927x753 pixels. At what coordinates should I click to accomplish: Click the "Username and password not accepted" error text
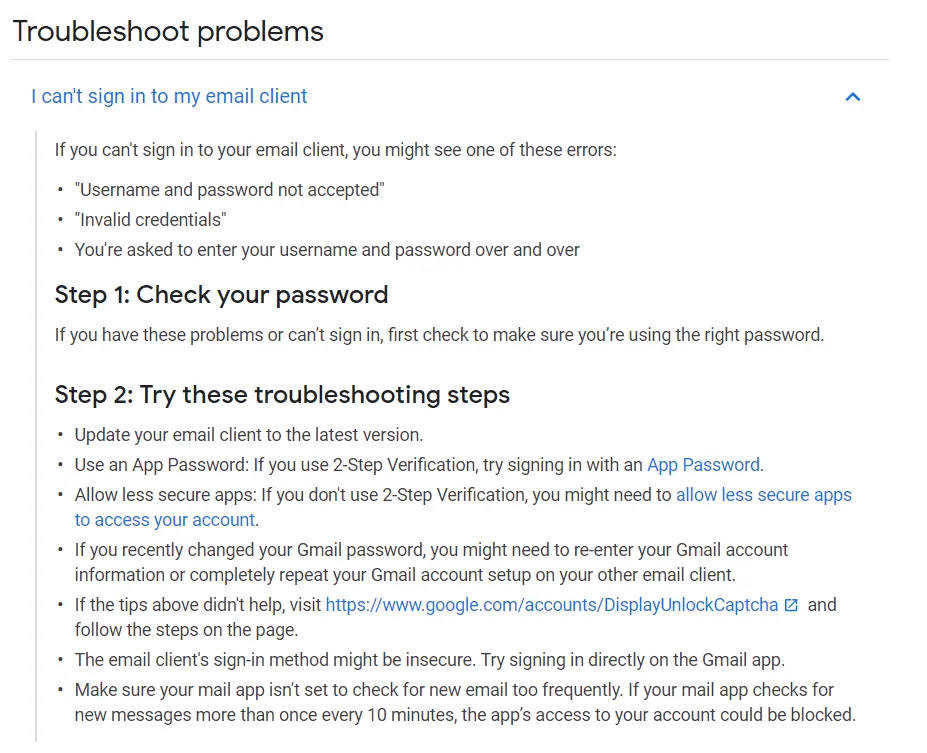(x=229, y=189)
